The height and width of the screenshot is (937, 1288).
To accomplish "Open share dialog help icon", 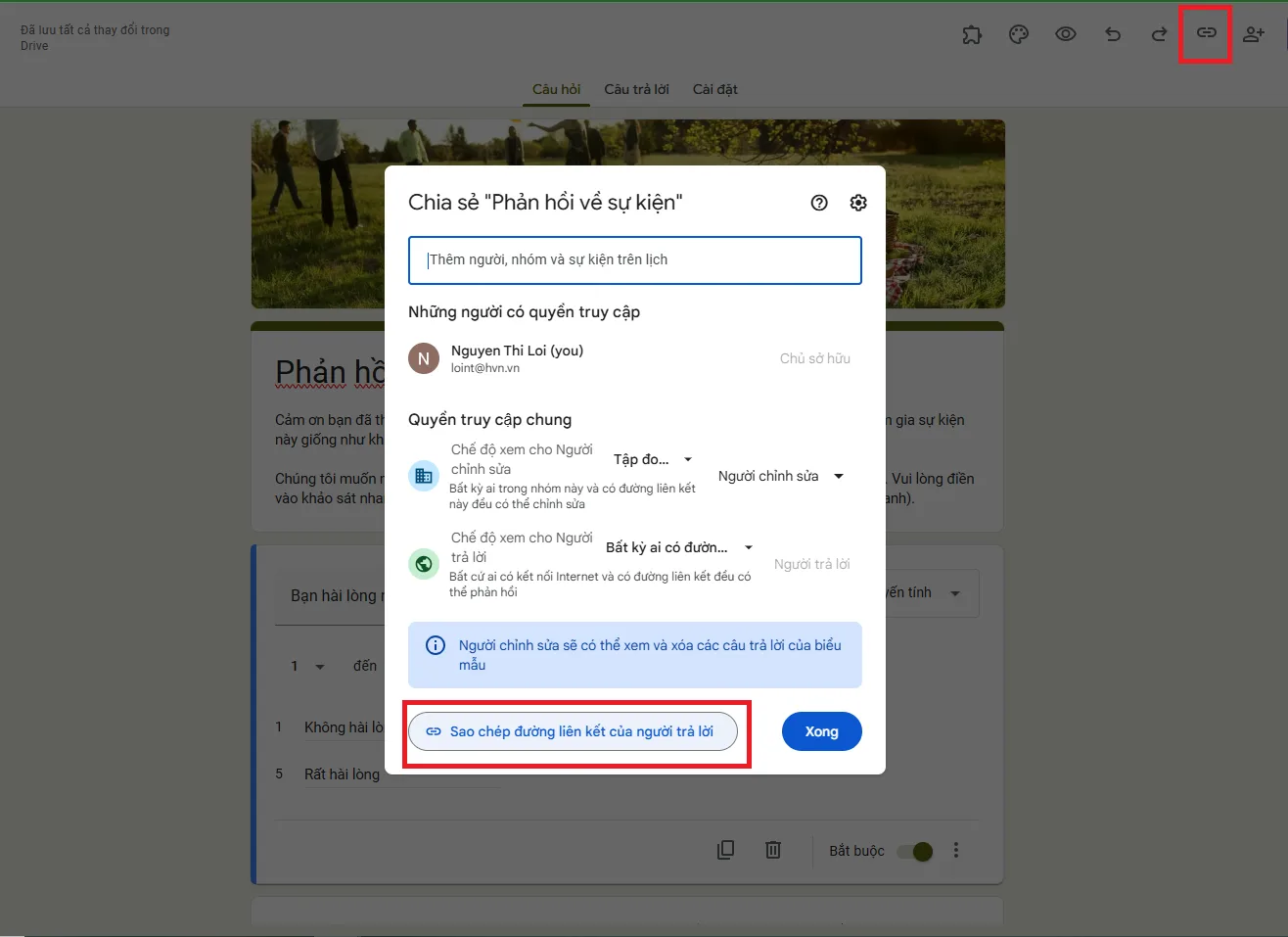I will (819, 203).
